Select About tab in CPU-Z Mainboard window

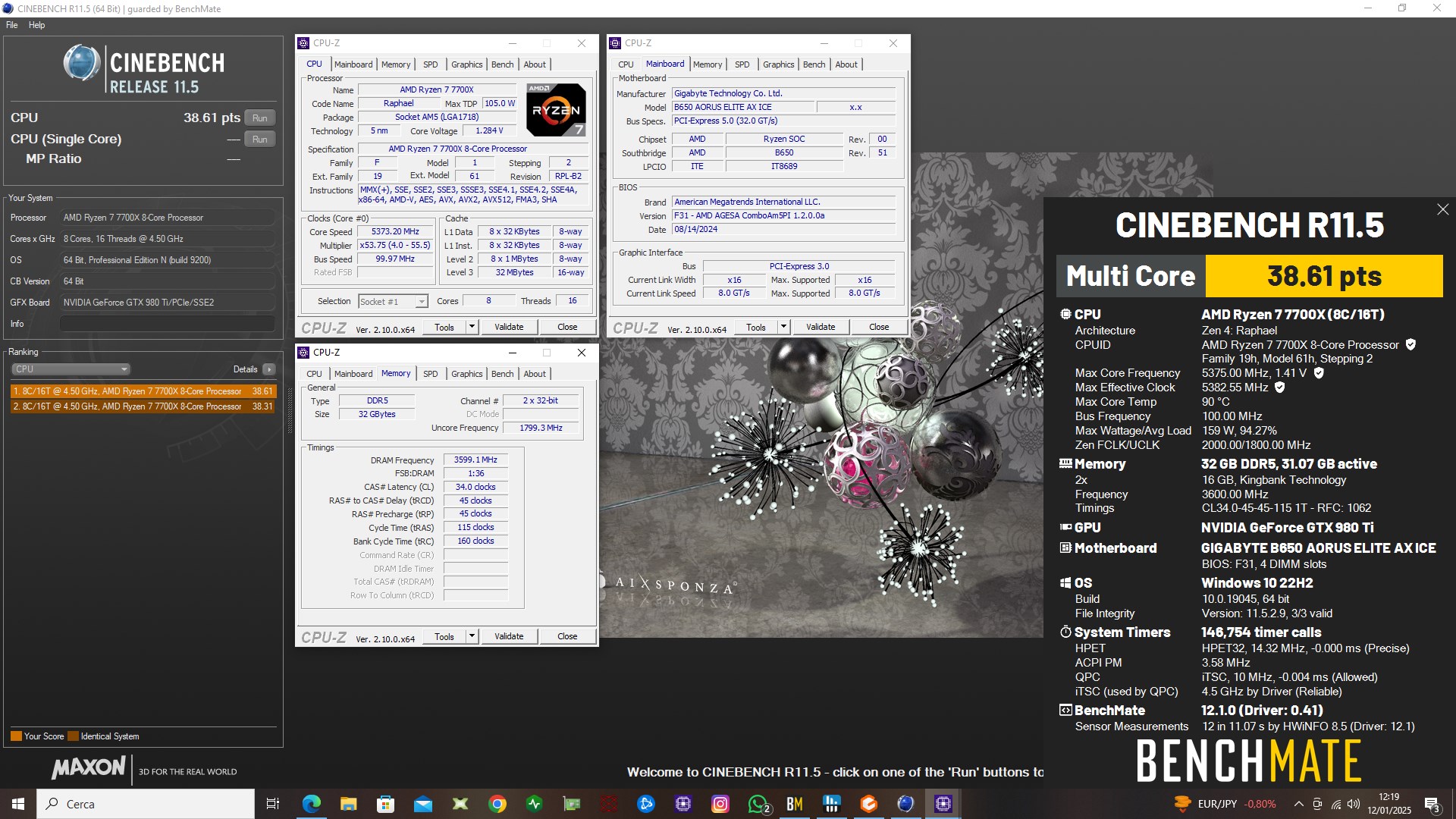846,64
